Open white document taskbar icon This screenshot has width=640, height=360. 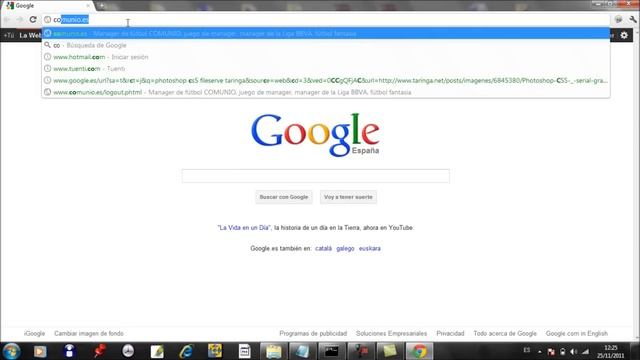click(244, 351)
